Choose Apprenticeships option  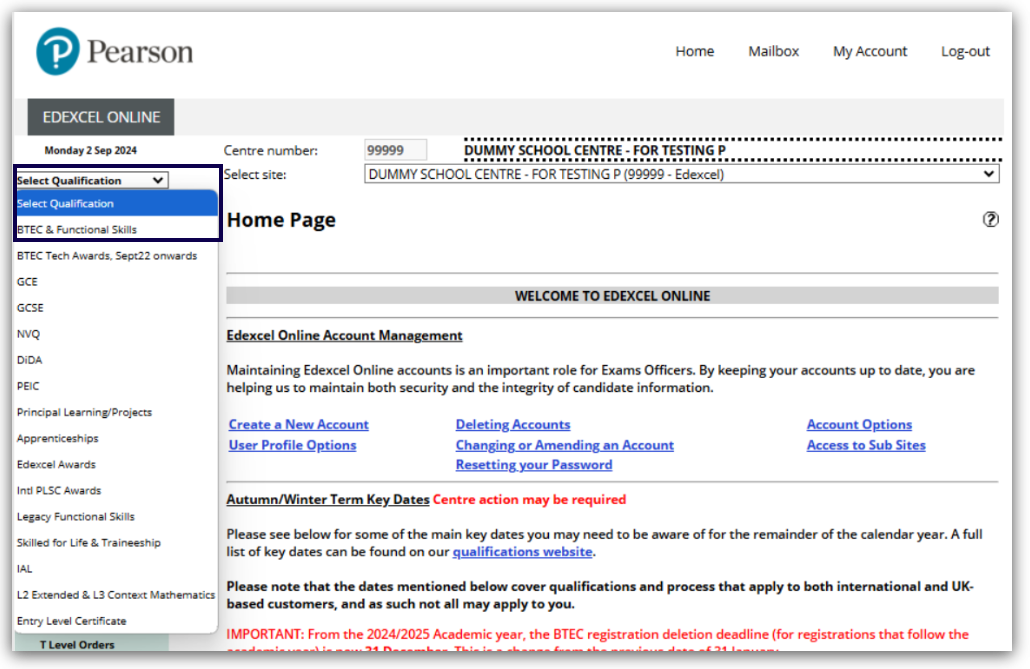117,438
